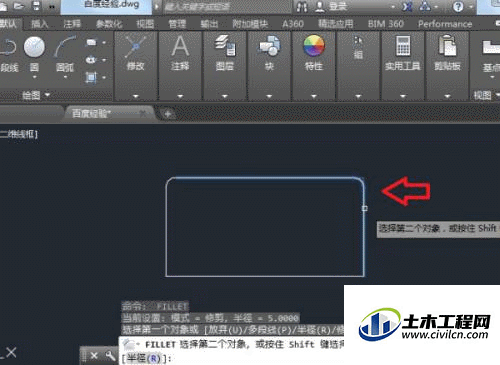500x365 pixels.
Task: Expand the 修改 panel dropdown arrow
Action: coord(135,96)
